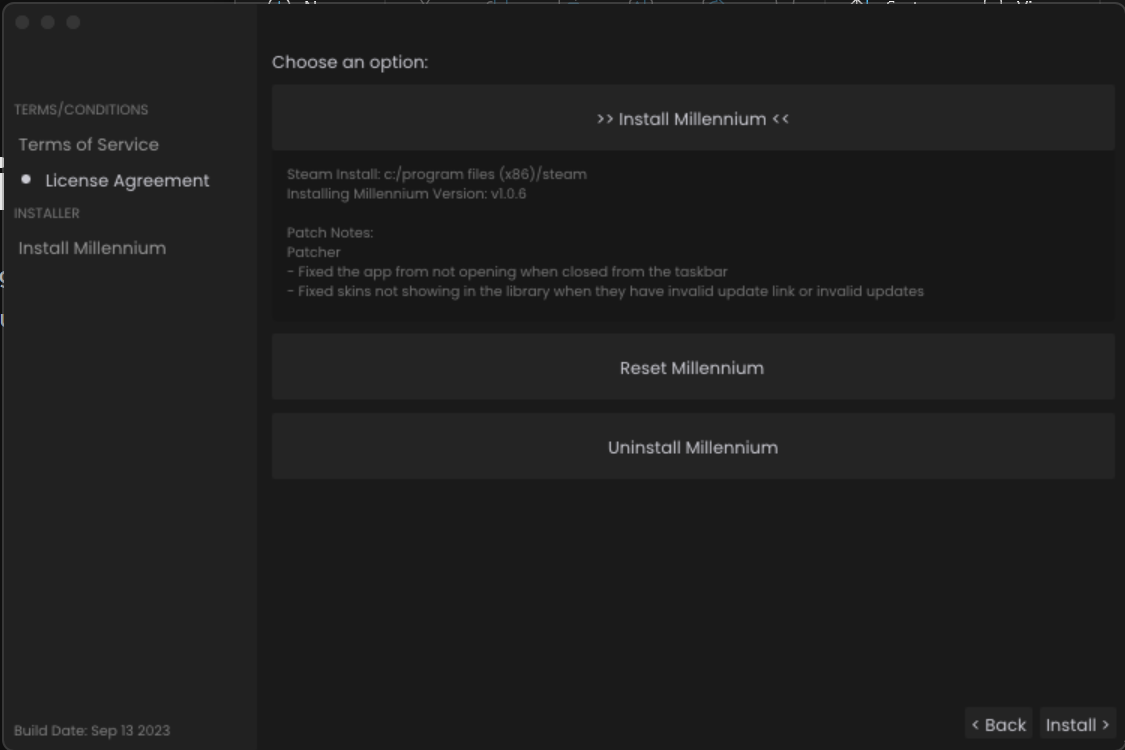Go back with the Back button
The image size is (1125, 750).
point(999,724)
